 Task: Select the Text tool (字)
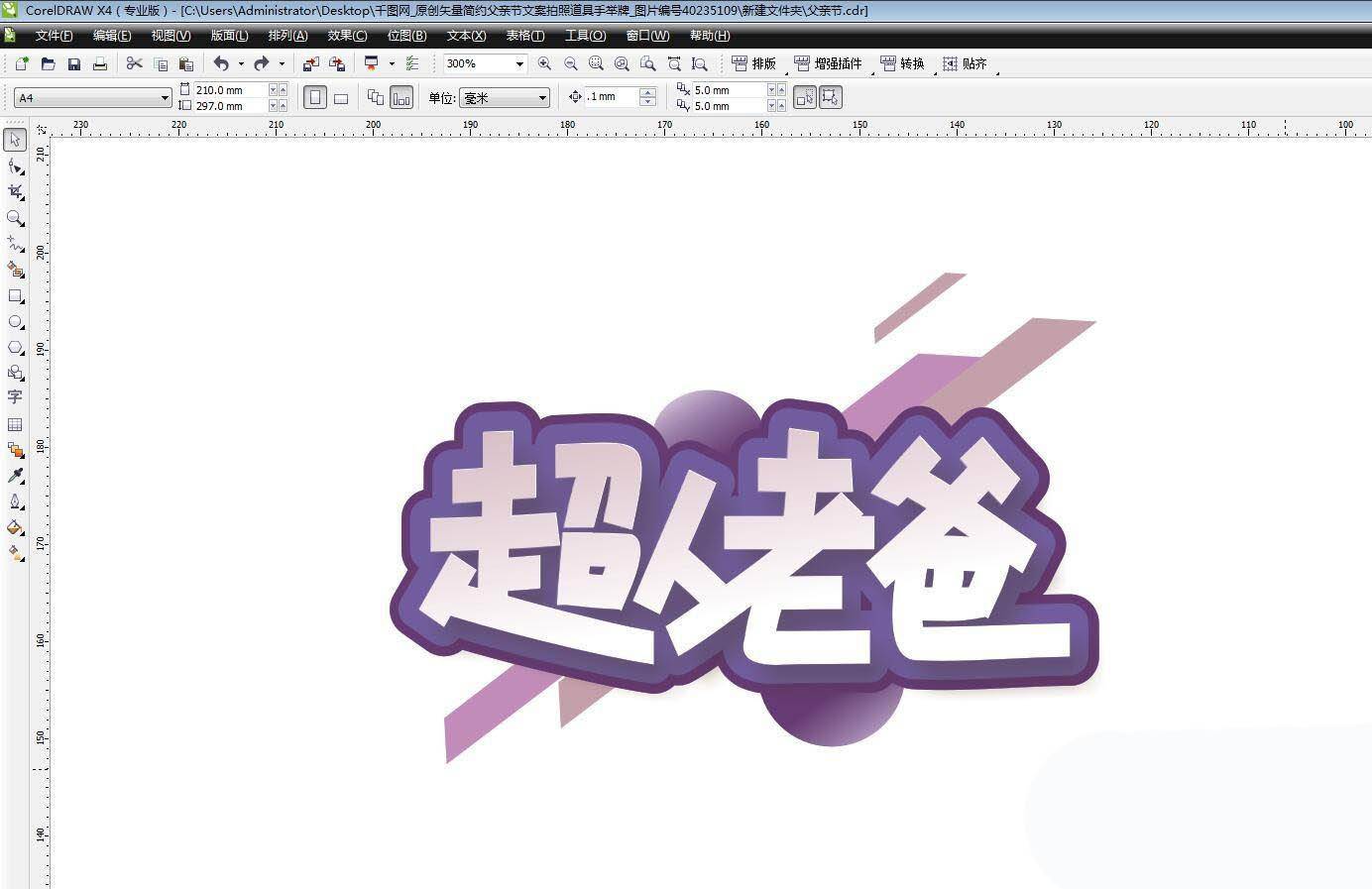coord(15,397)
